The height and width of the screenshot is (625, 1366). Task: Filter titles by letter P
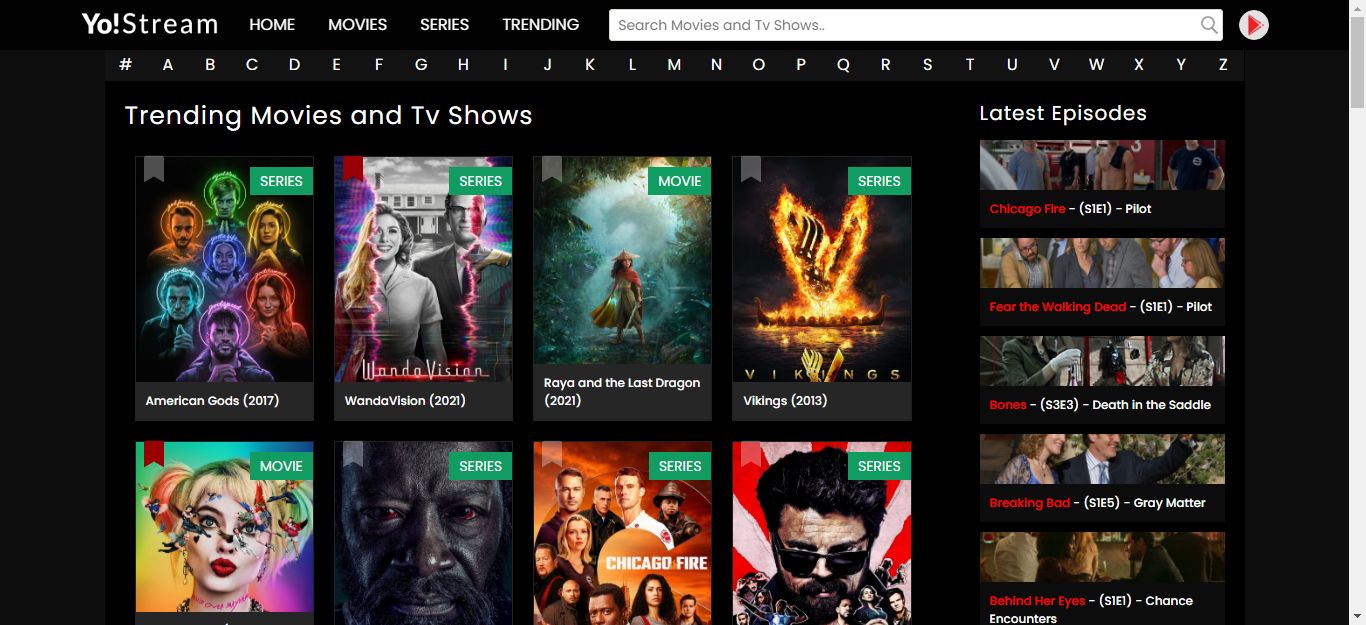point(801,64)
